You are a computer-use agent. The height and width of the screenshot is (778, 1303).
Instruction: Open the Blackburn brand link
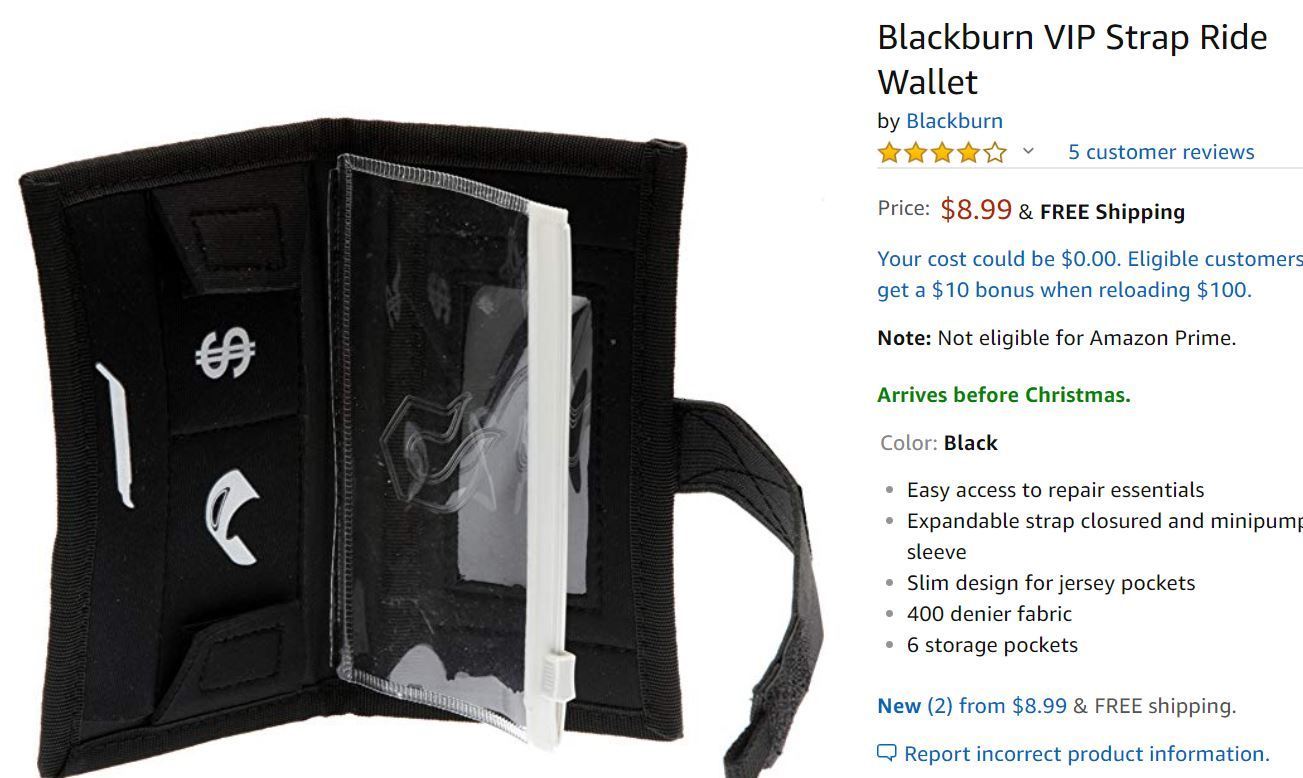[x=954, y=121]
